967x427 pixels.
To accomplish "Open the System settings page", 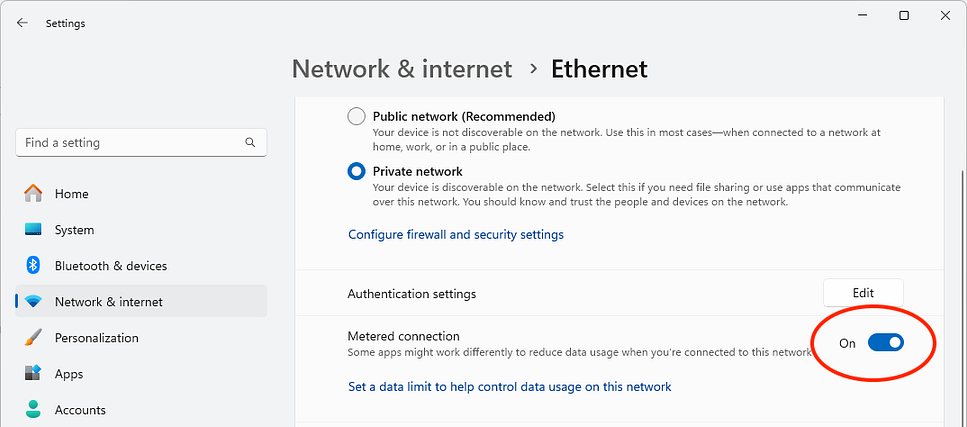I will (x=74, y=230).
